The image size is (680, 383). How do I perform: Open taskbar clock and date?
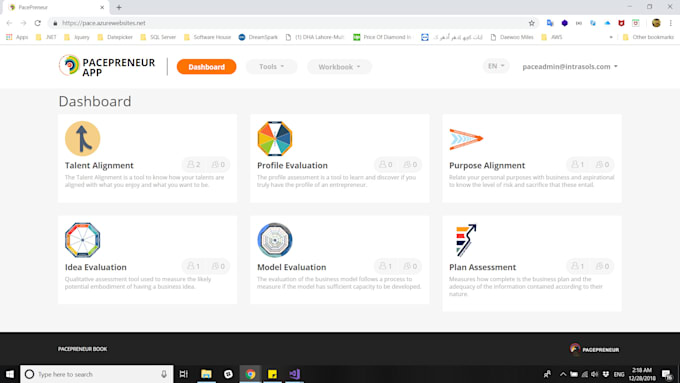pos(642,374)
